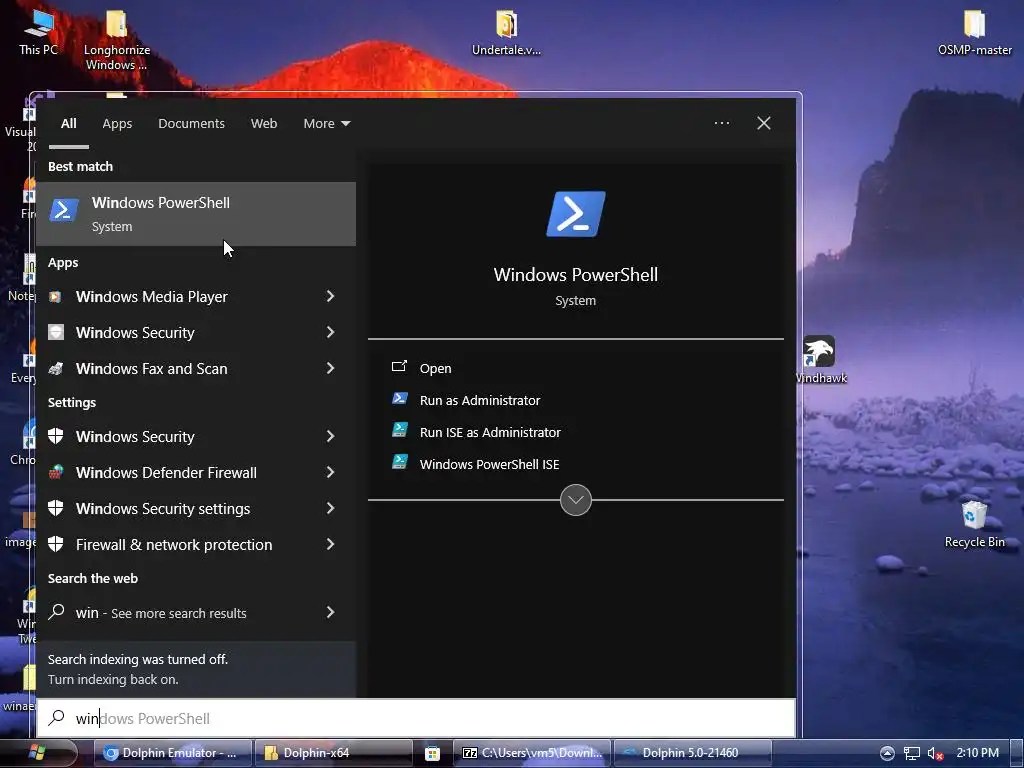1024x768 pixels.
Task: Open This PC desktop icon
Action: (38, 33)
